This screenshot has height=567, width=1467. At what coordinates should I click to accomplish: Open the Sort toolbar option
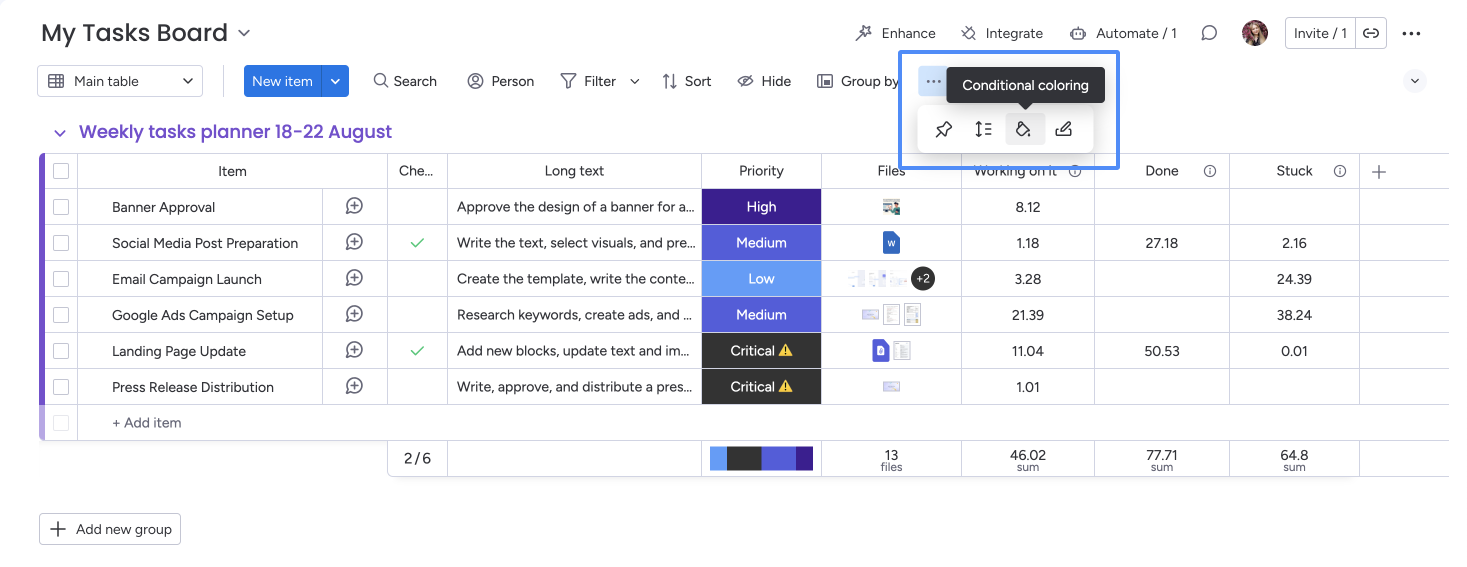pyautogui.click(x=687, y=81)
